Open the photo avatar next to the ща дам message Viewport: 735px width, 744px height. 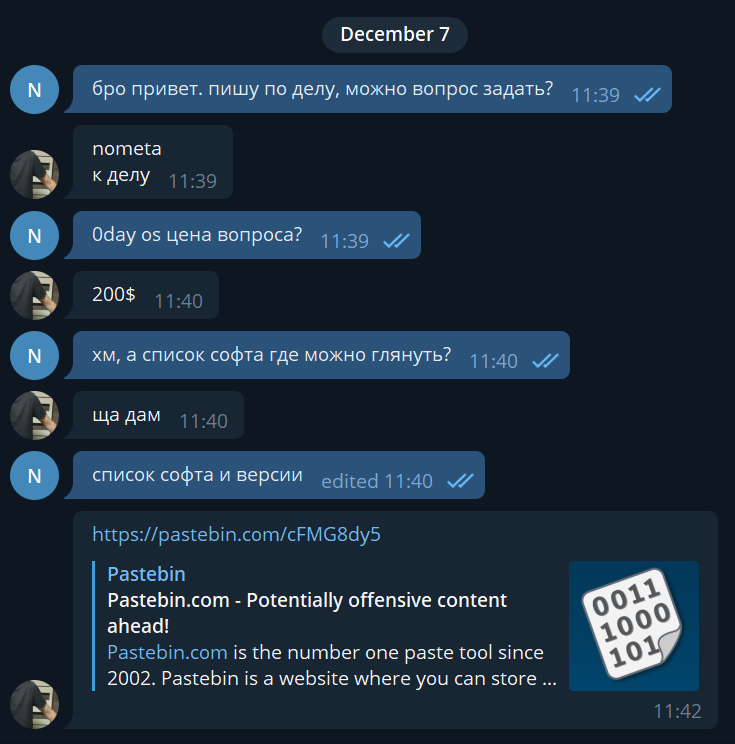(34, 415)
